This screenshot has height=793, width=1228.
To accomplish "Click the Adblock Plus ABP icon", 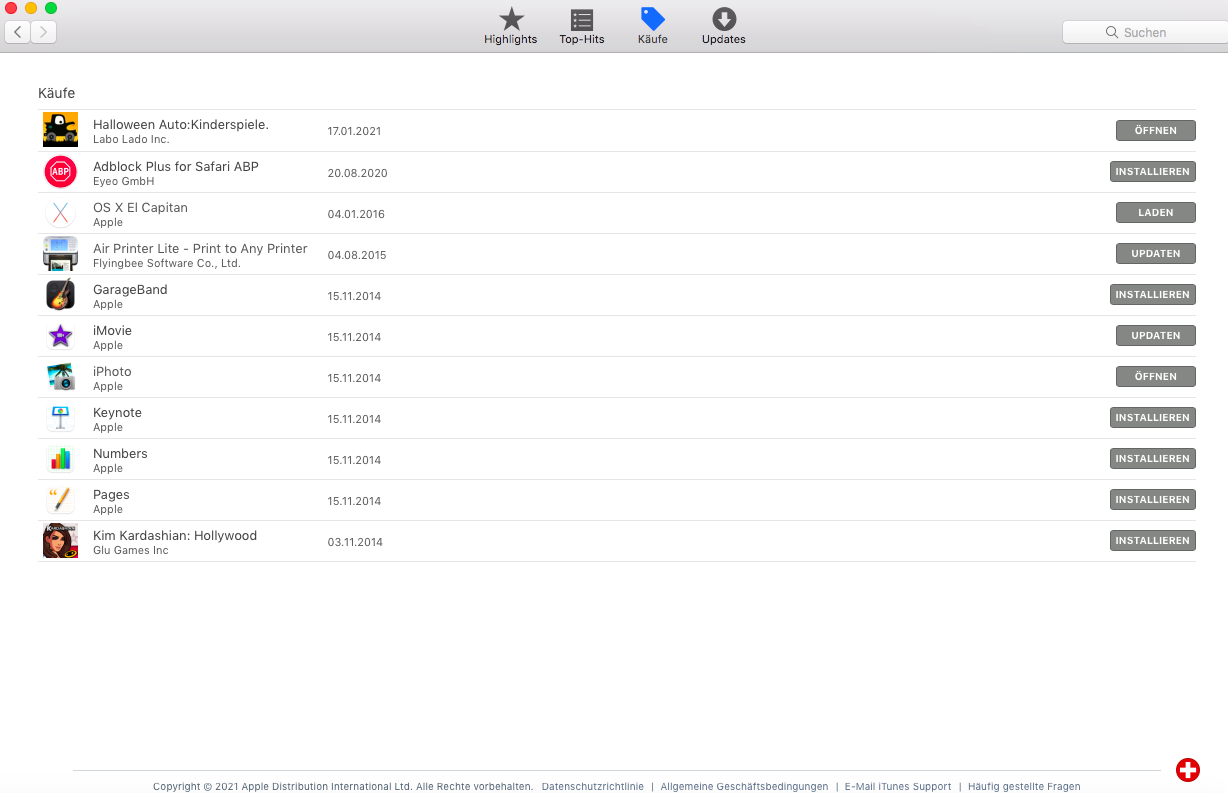I will click(60, 171).
